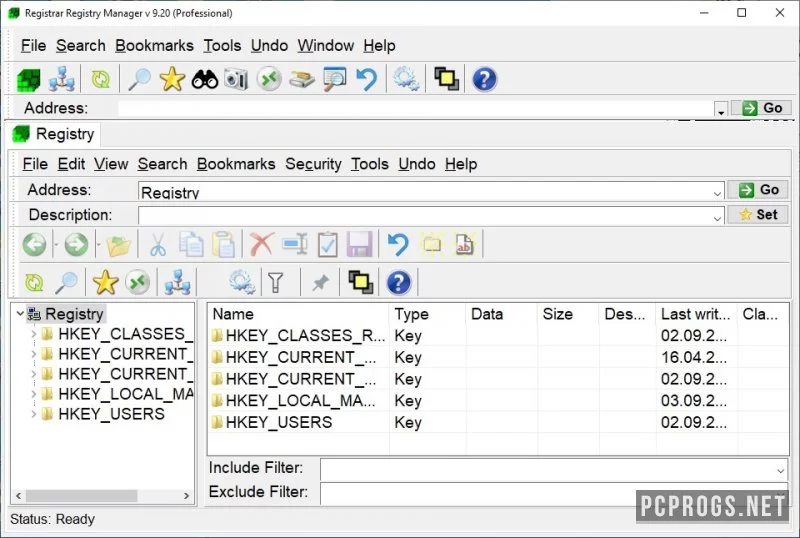
Task: Open the View menu
Action: pyautogui.click(x=111, y=164)
